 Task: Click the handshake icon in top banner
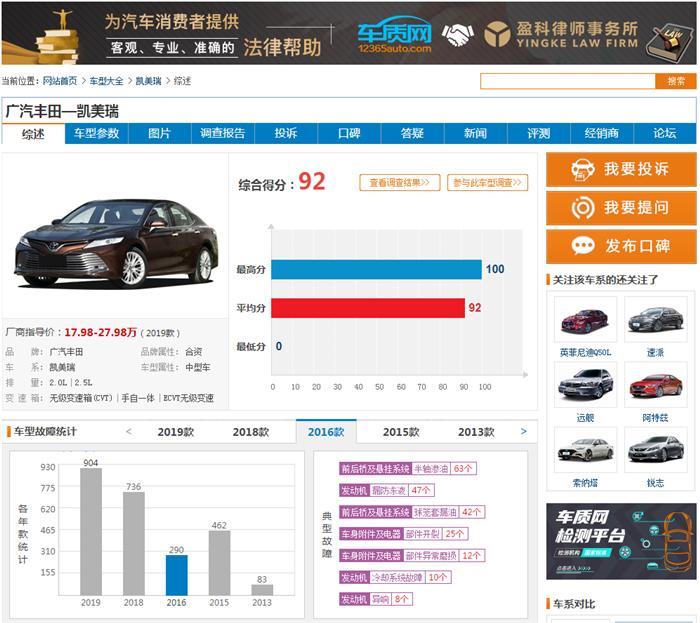click(457, 35)
